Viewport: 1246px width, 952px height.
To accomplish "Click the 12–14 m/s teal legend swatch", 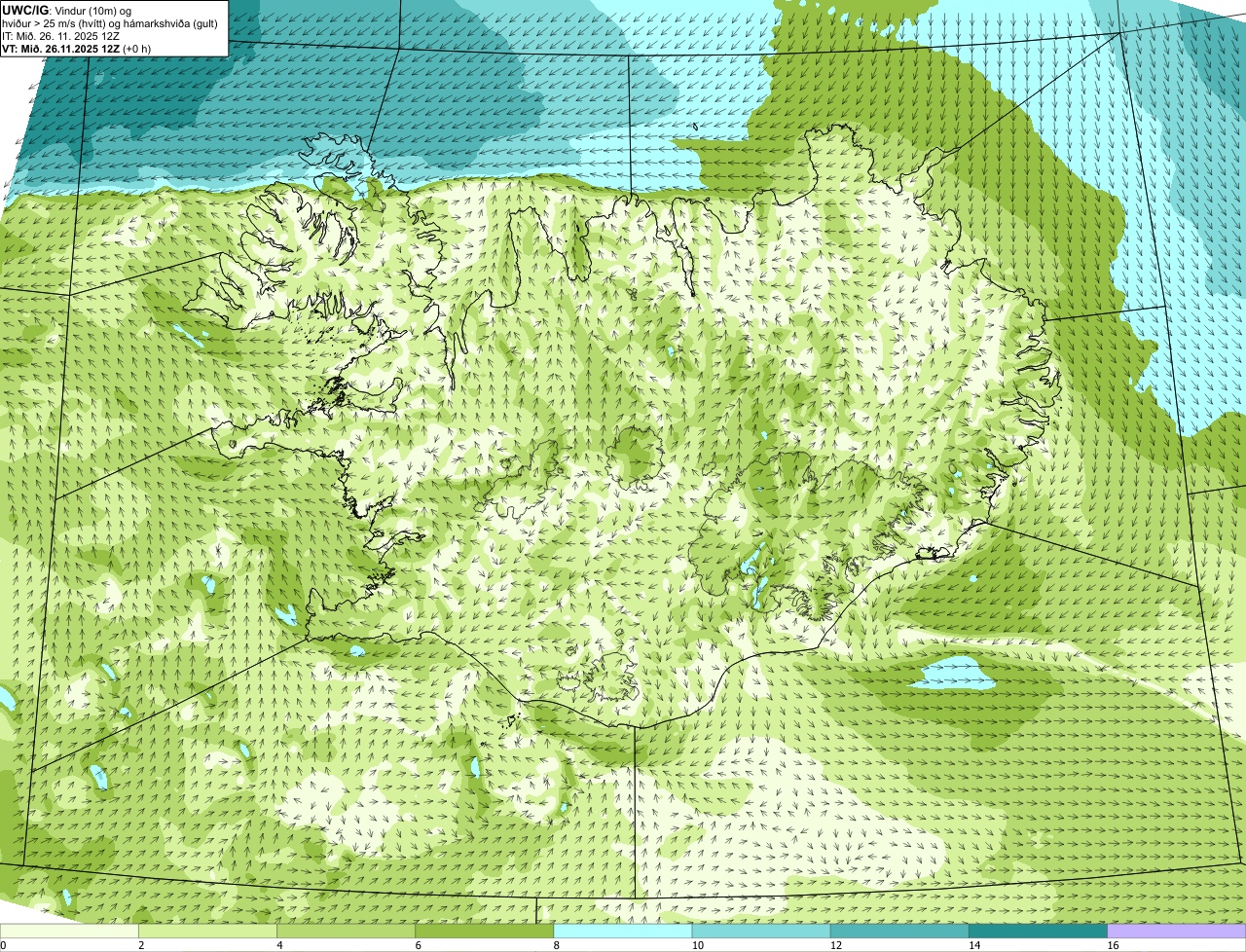I will pos(899,932).
